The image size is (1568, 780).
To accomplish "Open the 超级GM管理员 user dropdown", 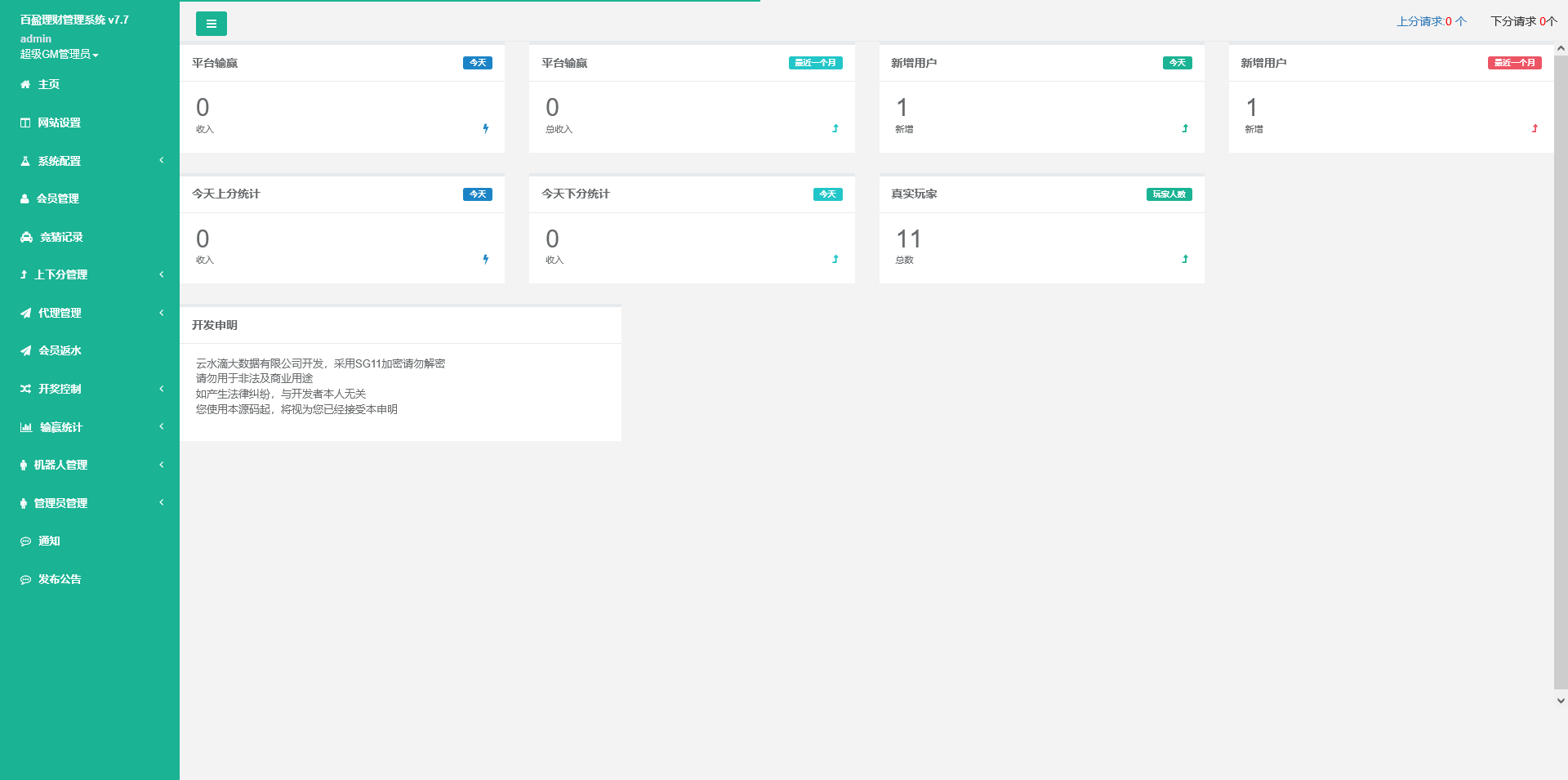I will click(x=59, y=54).
